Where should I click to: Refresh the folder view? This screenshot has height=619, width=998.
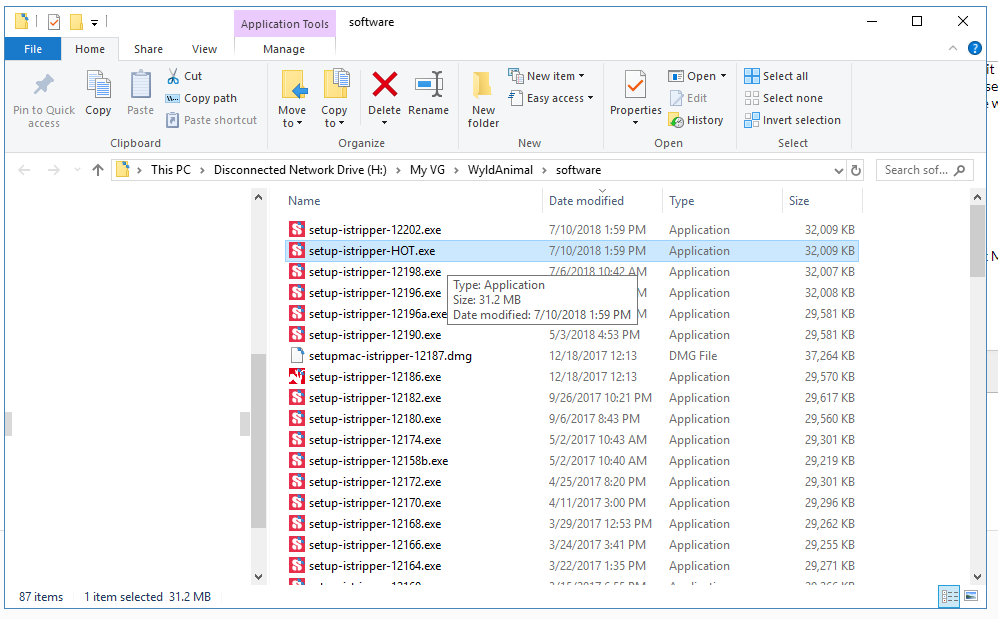[856, 170]
